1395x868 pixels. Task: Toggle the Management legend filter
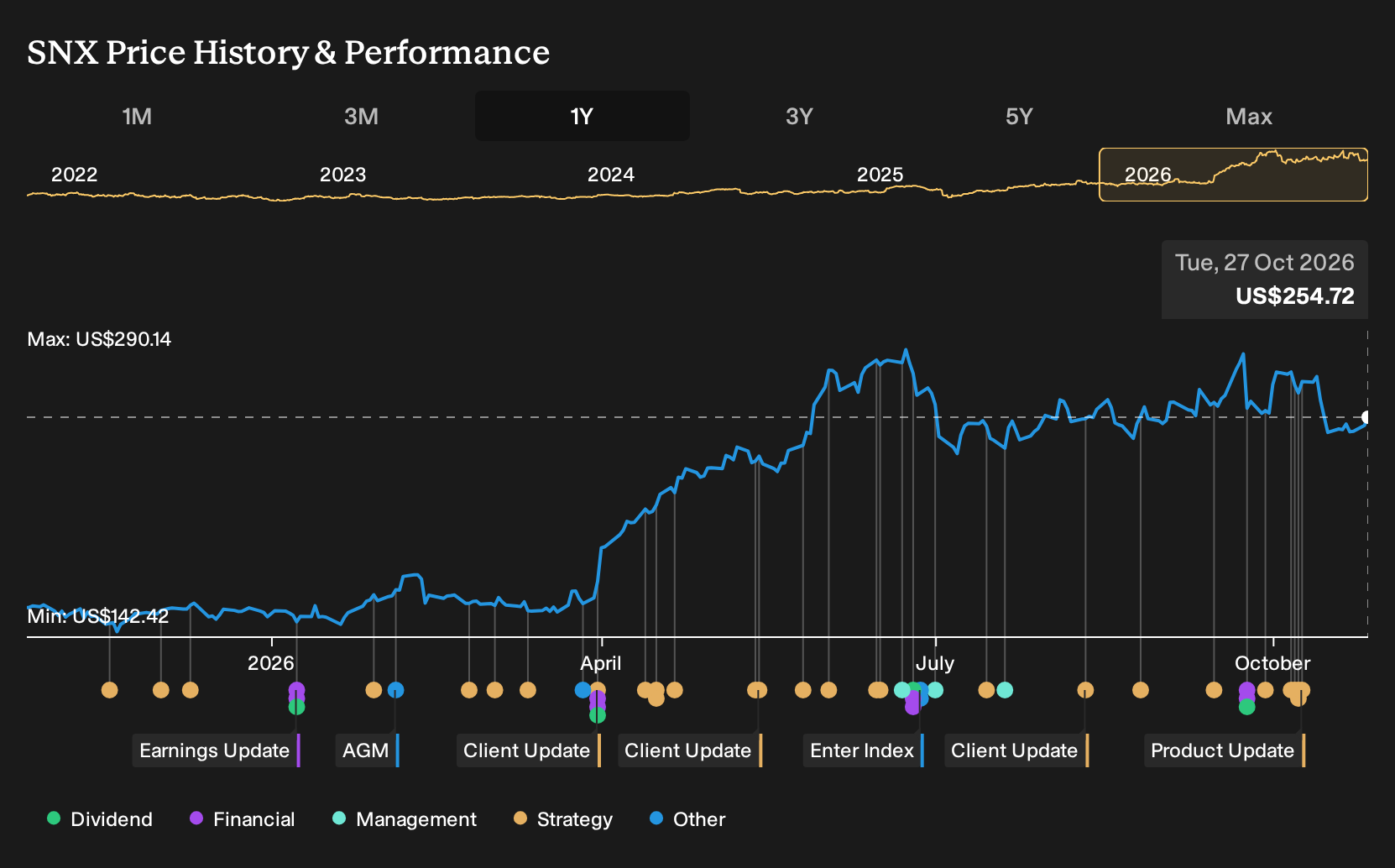coord(404,819)
